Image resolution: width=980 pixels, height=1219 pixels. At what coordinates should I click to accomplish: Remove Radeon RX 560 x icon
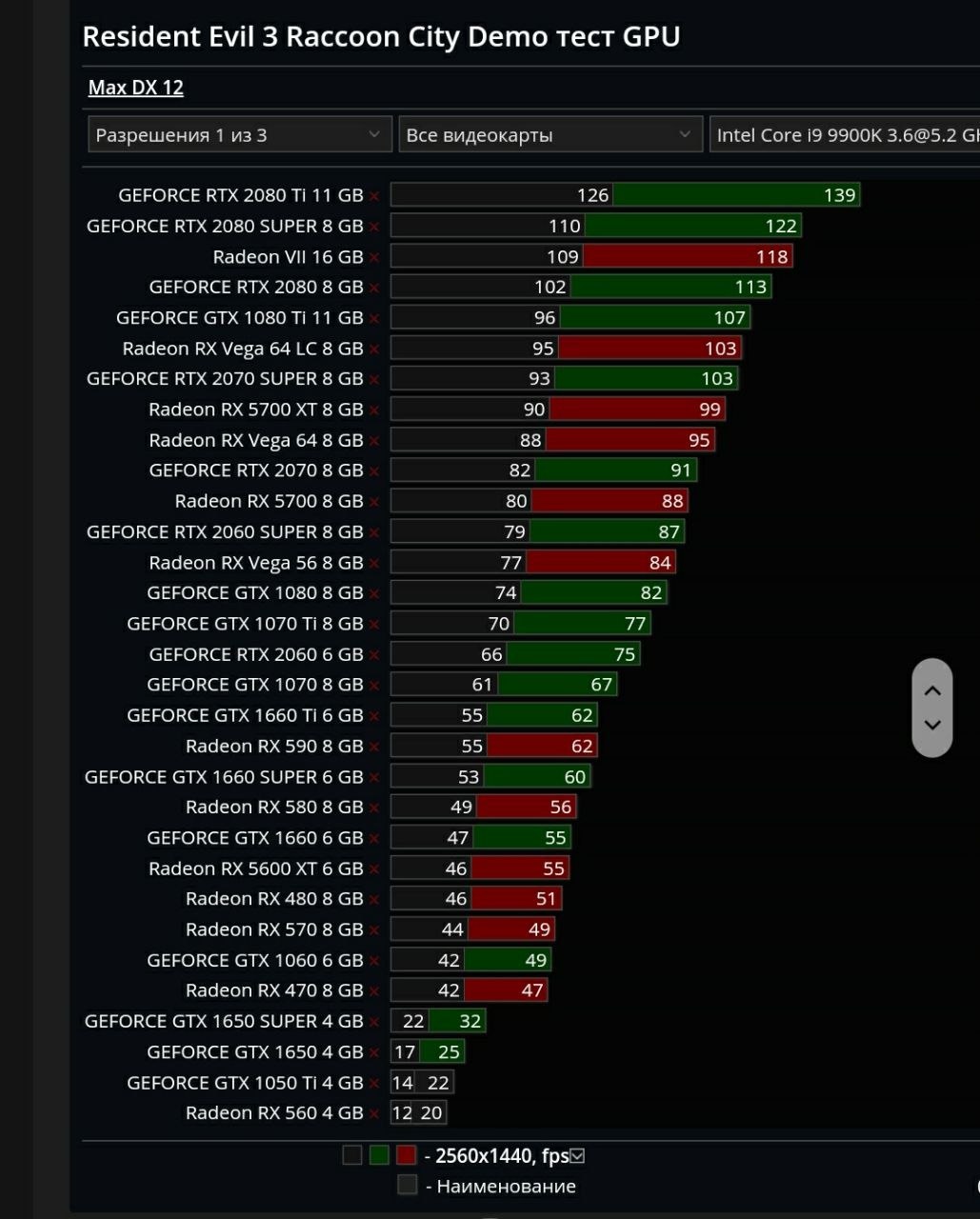pos(374,1114)
